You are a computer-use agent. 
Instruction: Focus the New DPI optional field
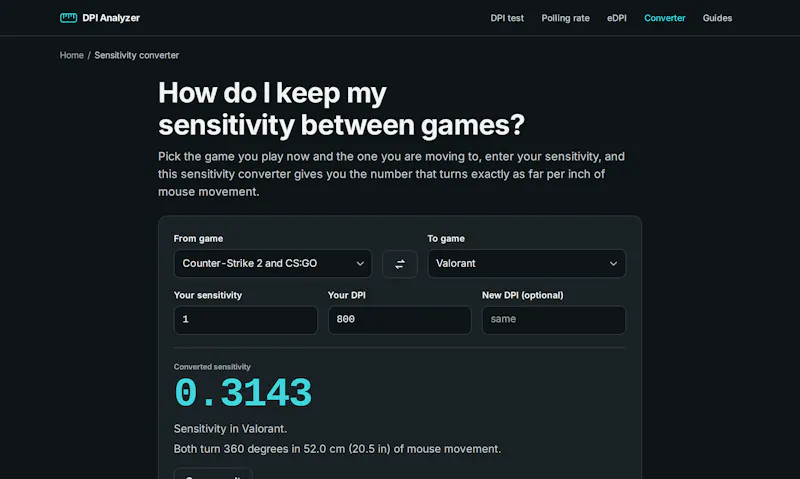[554, 320]
